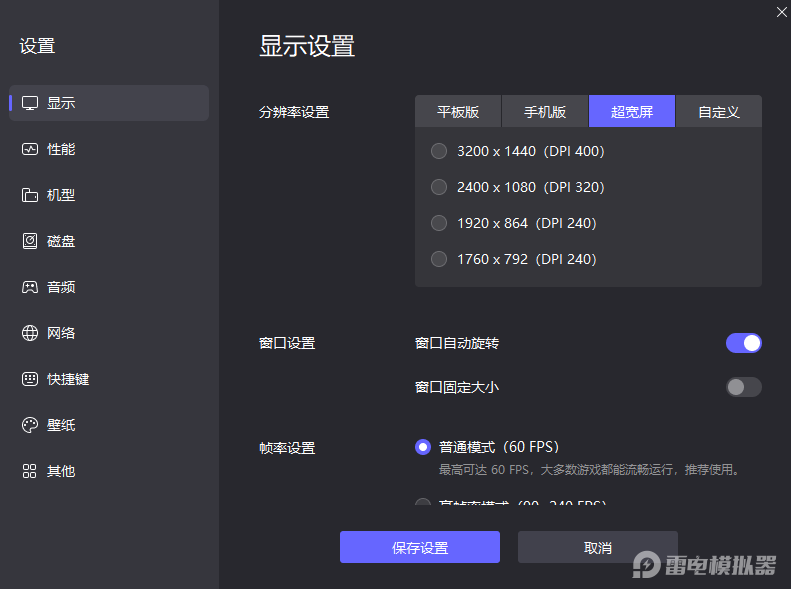Click the 取消 button
The width and height of the screenshot is (791, 589).
pos(598,547)
